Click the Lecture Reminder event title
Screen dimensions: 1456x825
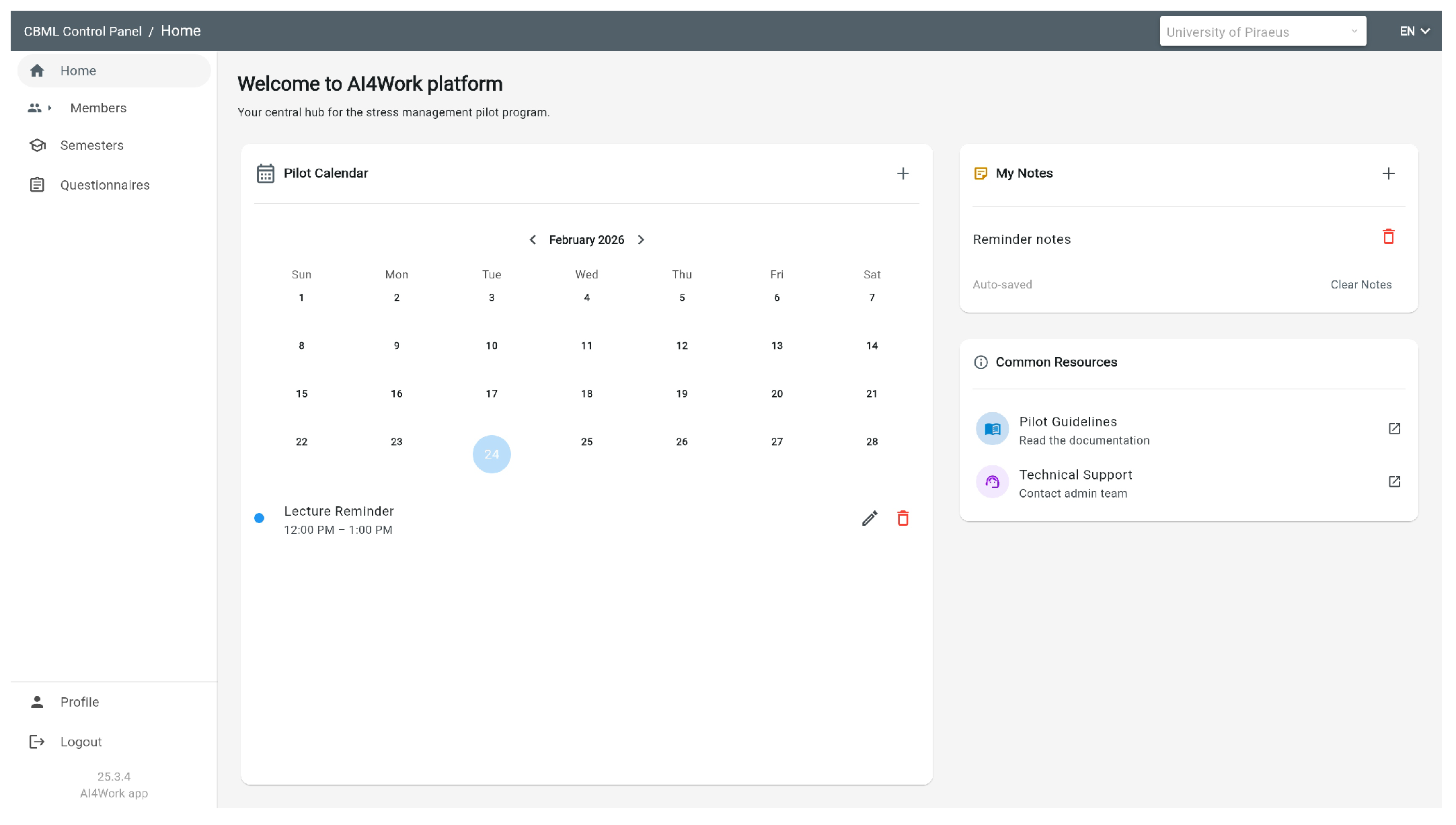click(x=339, y=512)
